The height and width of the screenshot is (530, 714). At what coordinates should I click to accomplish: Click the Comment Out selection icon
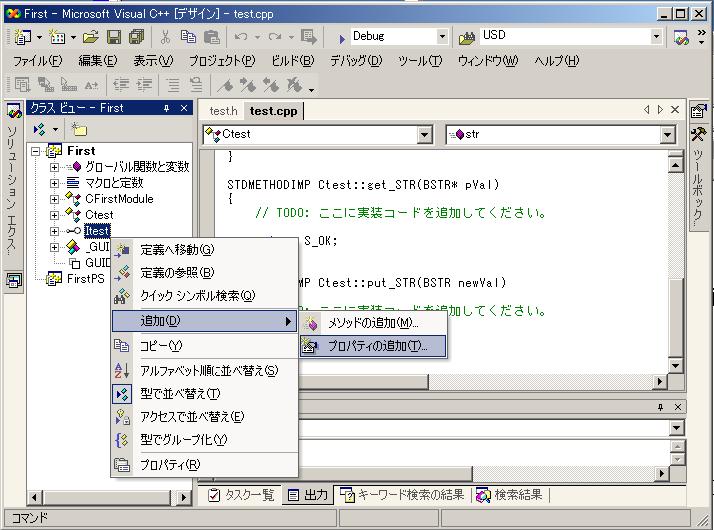point(173,85)
